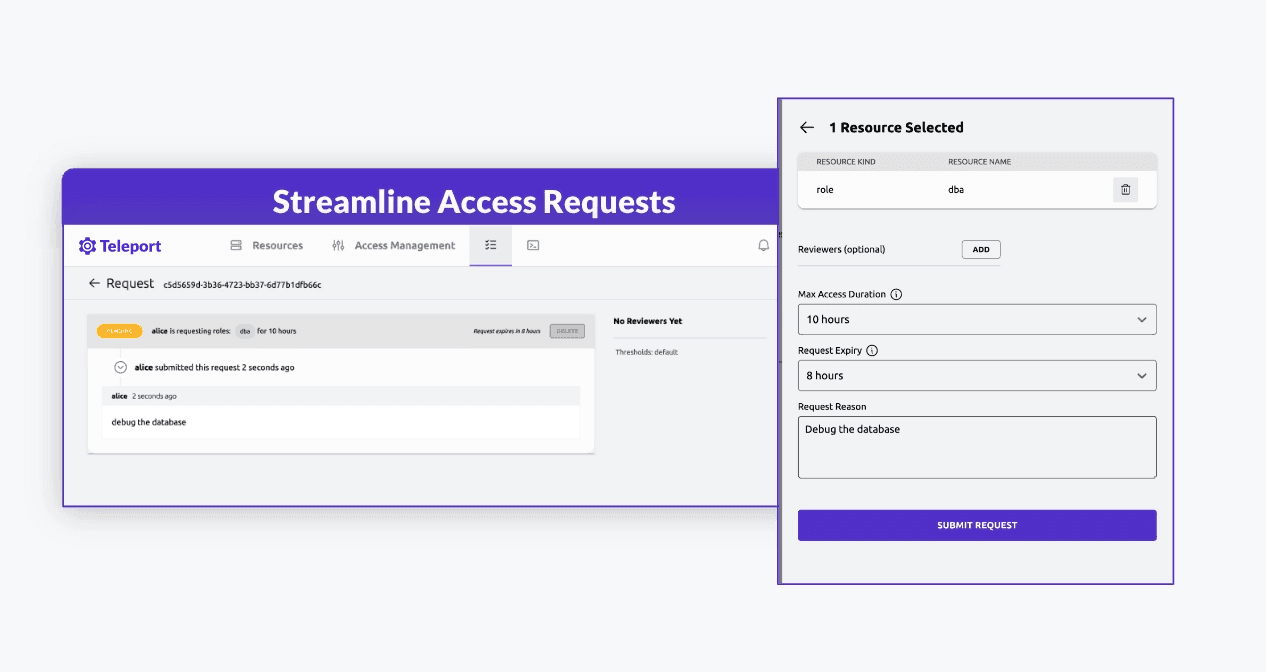Image resolution: width=1266 pixels, height=672 pixels.
Task: Select the access requests checklist tab
Action: click(490, 245)
